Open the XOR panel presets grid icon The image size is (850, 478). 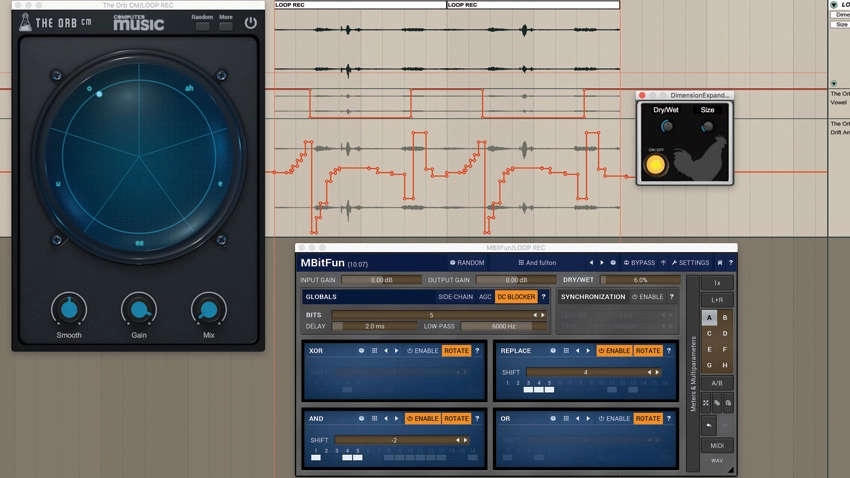(x=375, y=351)
